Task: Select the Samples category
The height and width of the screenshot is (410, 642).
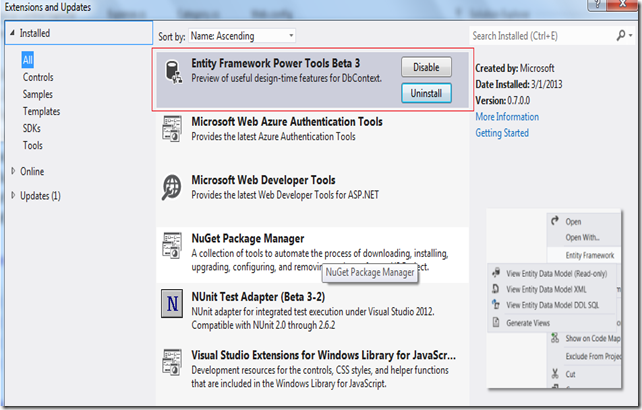Action: (38, 94)
